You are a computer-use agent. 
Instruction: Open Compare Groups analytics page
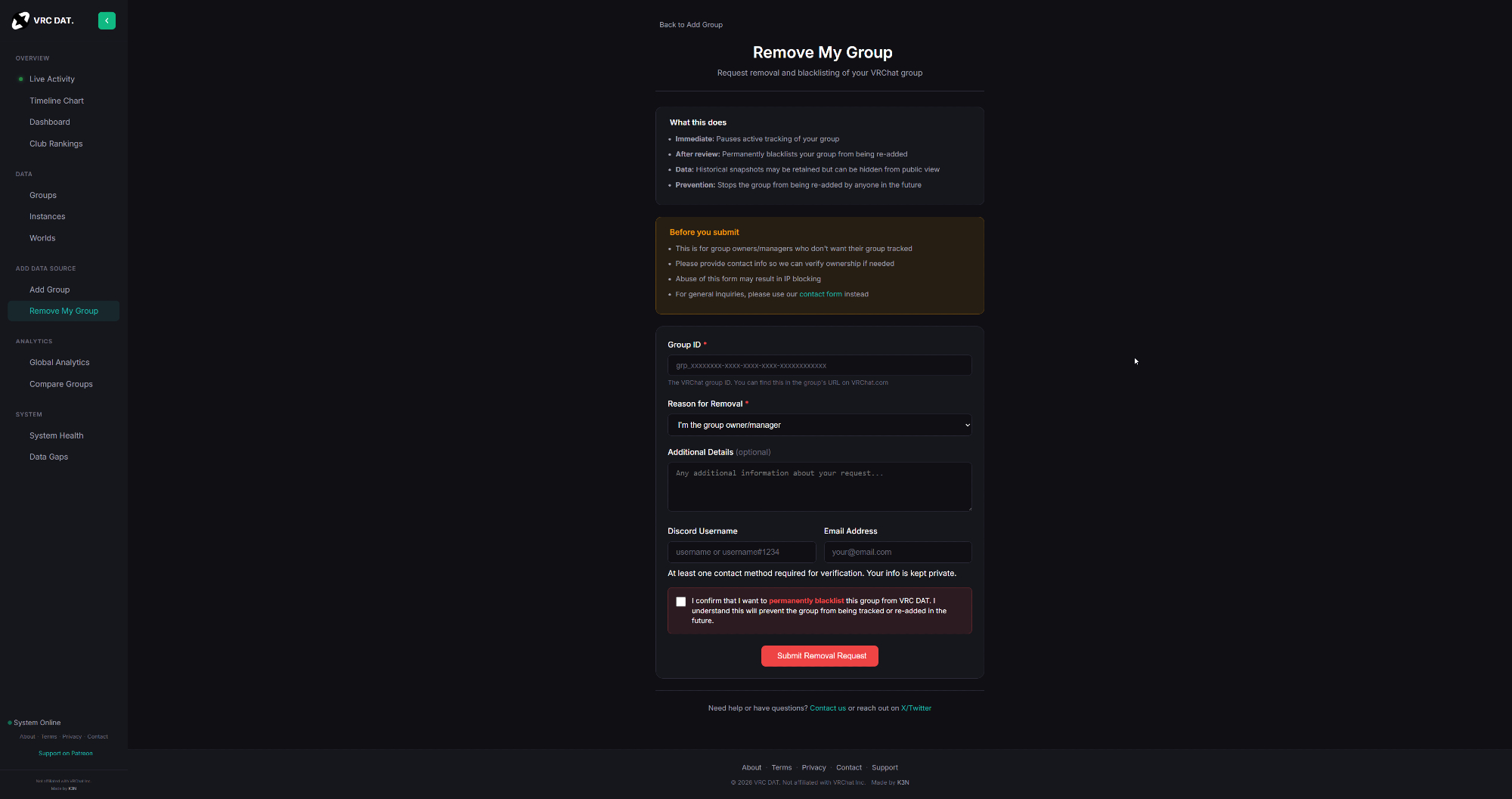click(x=61, y=384)
